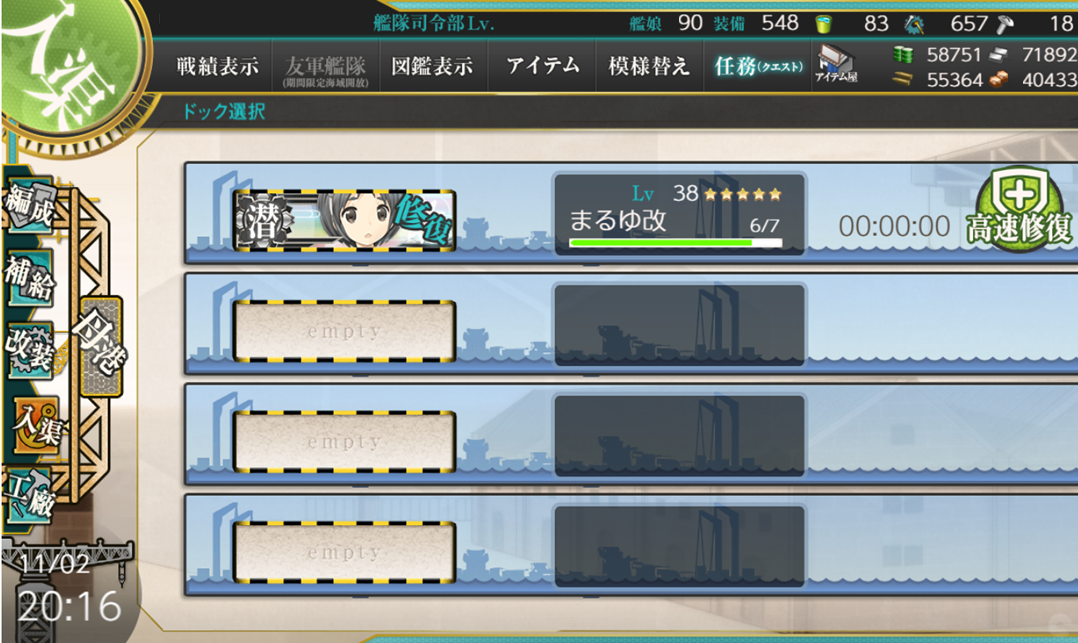Select the アイテム menu entry
The height and width of the screenshot is (643, 1078).
coord(542,66)
